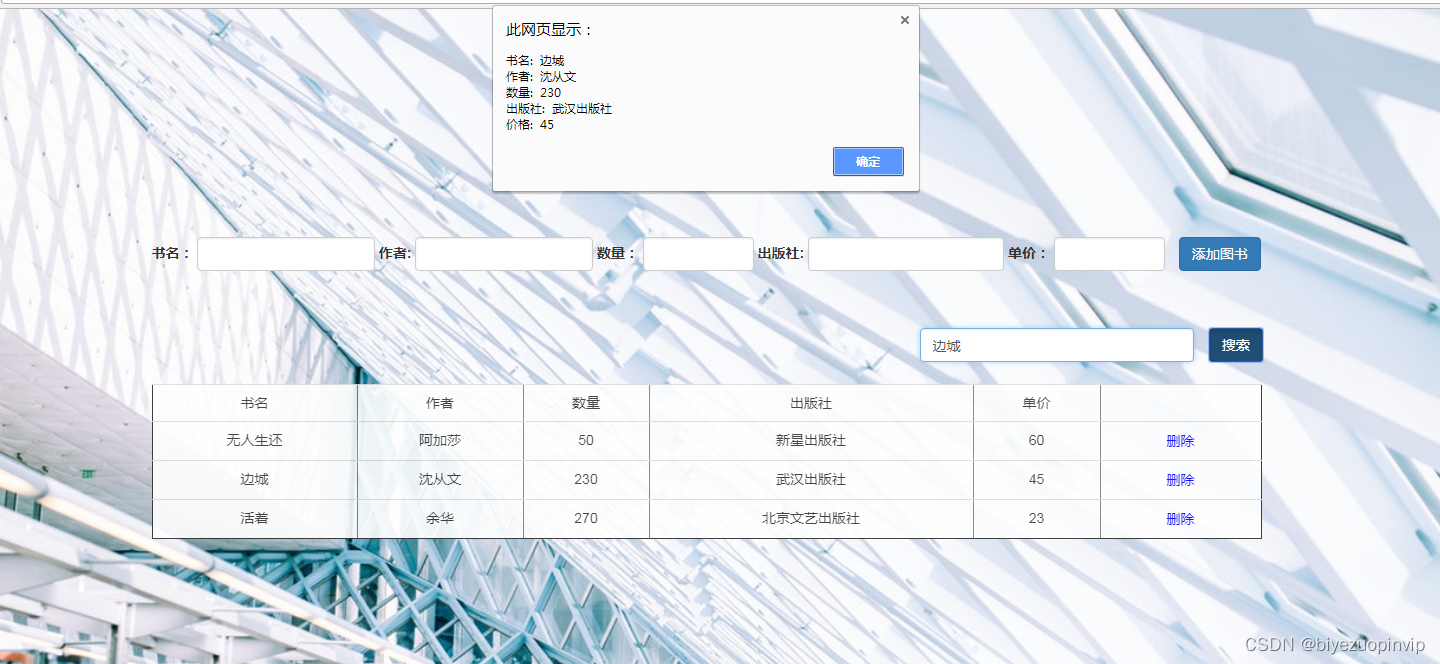Remove 活着 using its 删除 link

(1180, 518)
